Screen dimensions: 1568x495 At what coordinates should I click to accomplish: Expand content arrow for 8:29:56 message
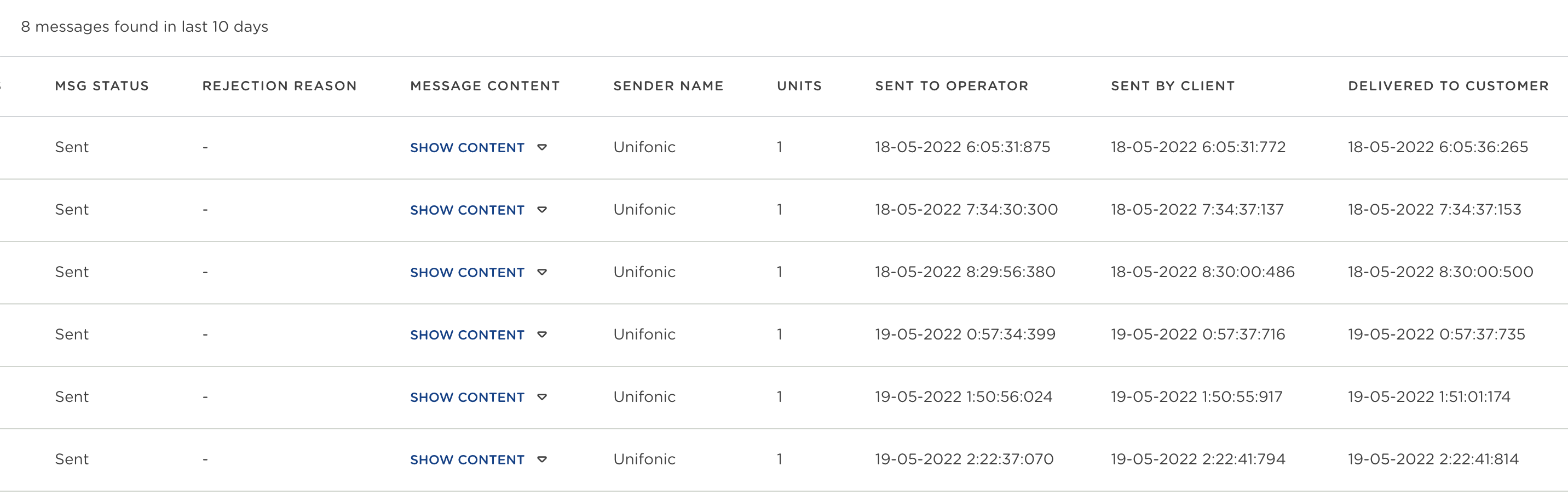pyautogui.click(x=542, y=272)
